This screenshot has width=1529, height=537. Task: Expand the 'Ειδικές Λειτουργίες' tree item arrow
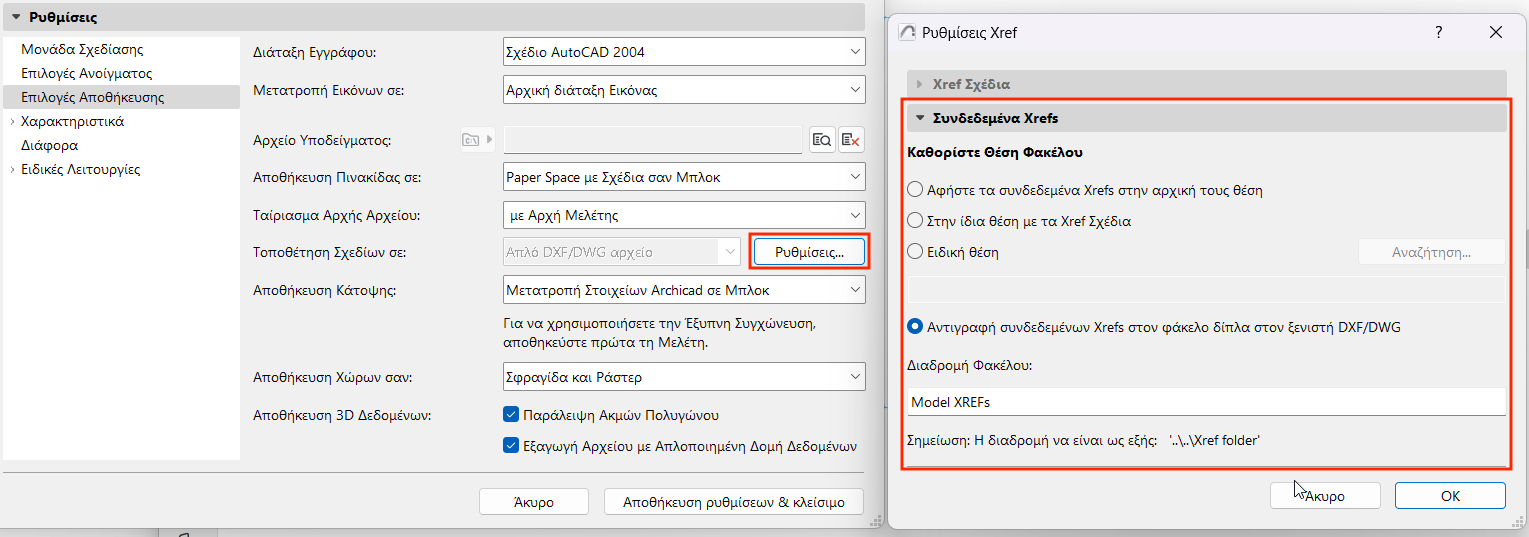[x=12, y=170]
